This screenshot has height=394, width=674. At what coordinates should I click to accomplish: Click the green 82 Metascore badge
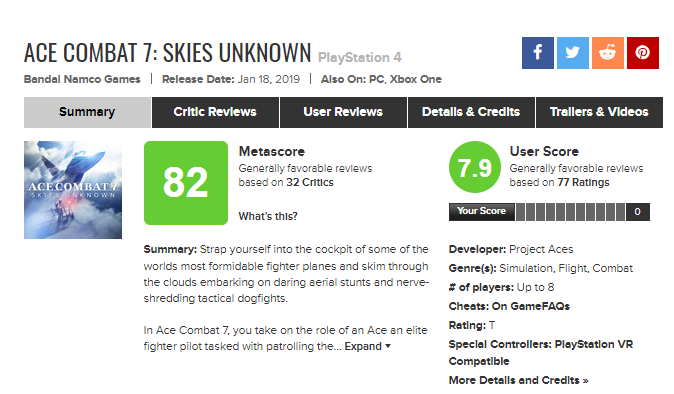pos(186,183)
